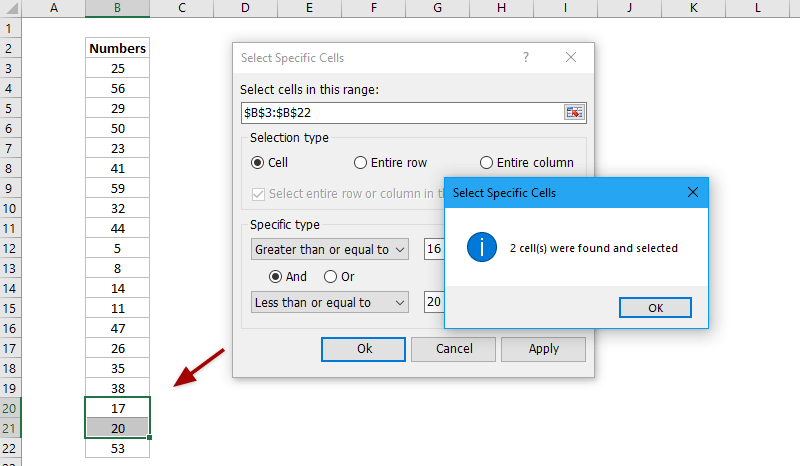Click the Cancel button

(x=454, y=349)
